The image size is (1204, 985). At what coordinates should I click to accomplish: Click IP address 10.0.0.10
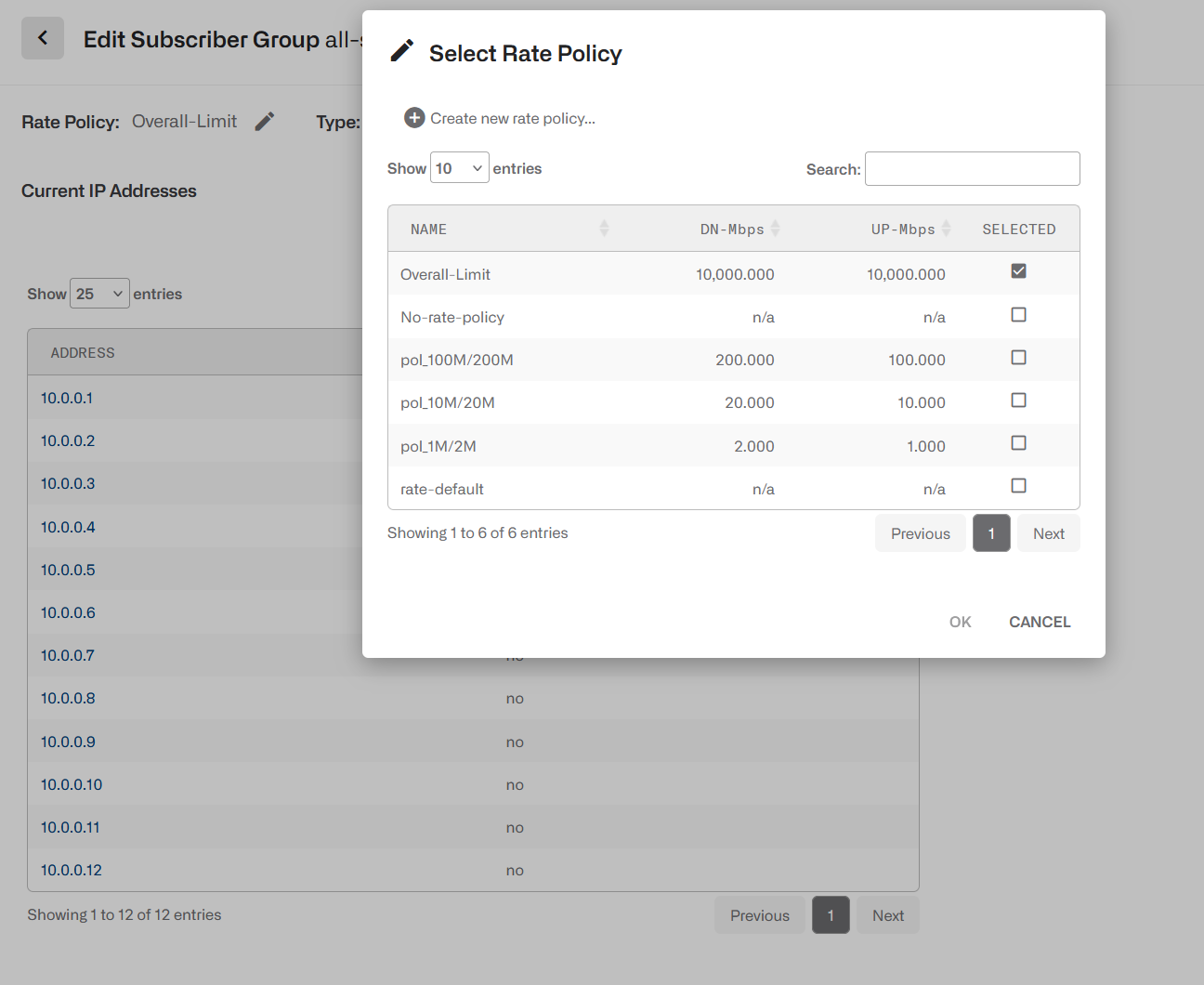pyautogui.click(x=72, y=784)
